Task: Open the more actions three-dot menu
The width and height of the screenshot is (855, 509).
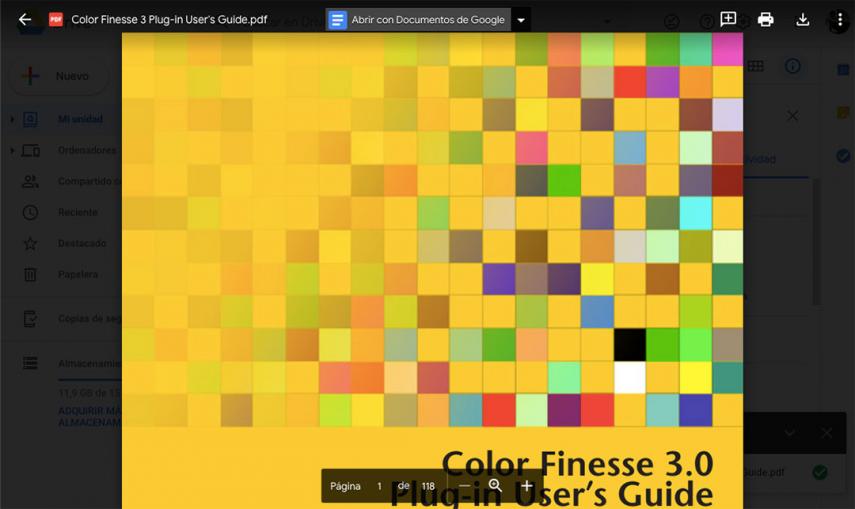Action: coord(840,20)
